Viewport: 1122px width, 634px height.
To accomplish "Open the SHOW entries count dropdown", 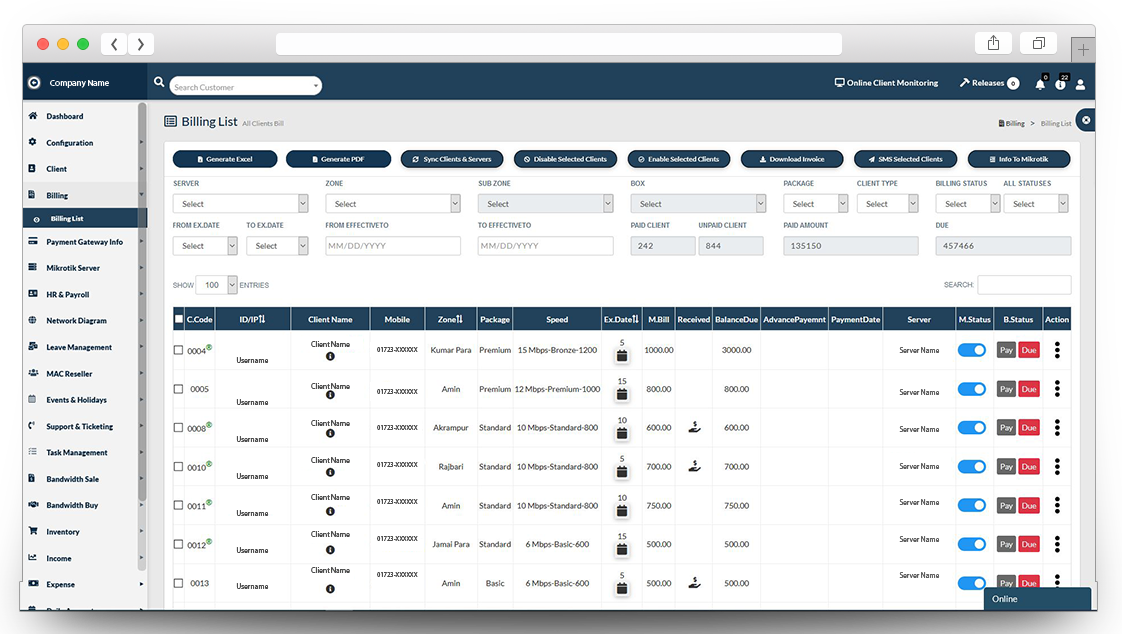I will [x=216, y=285].
